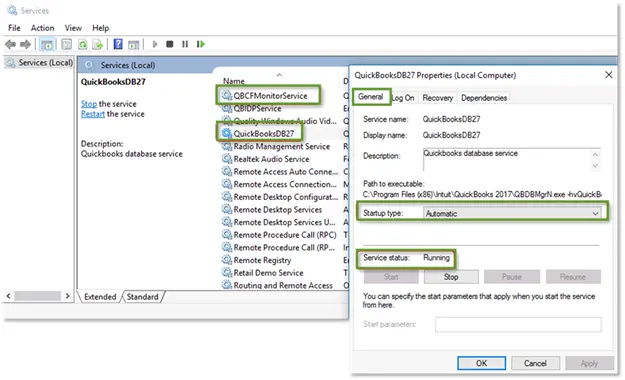Select QBCFMonitorService in the list
Screen dimensions: 625x380
270,96
